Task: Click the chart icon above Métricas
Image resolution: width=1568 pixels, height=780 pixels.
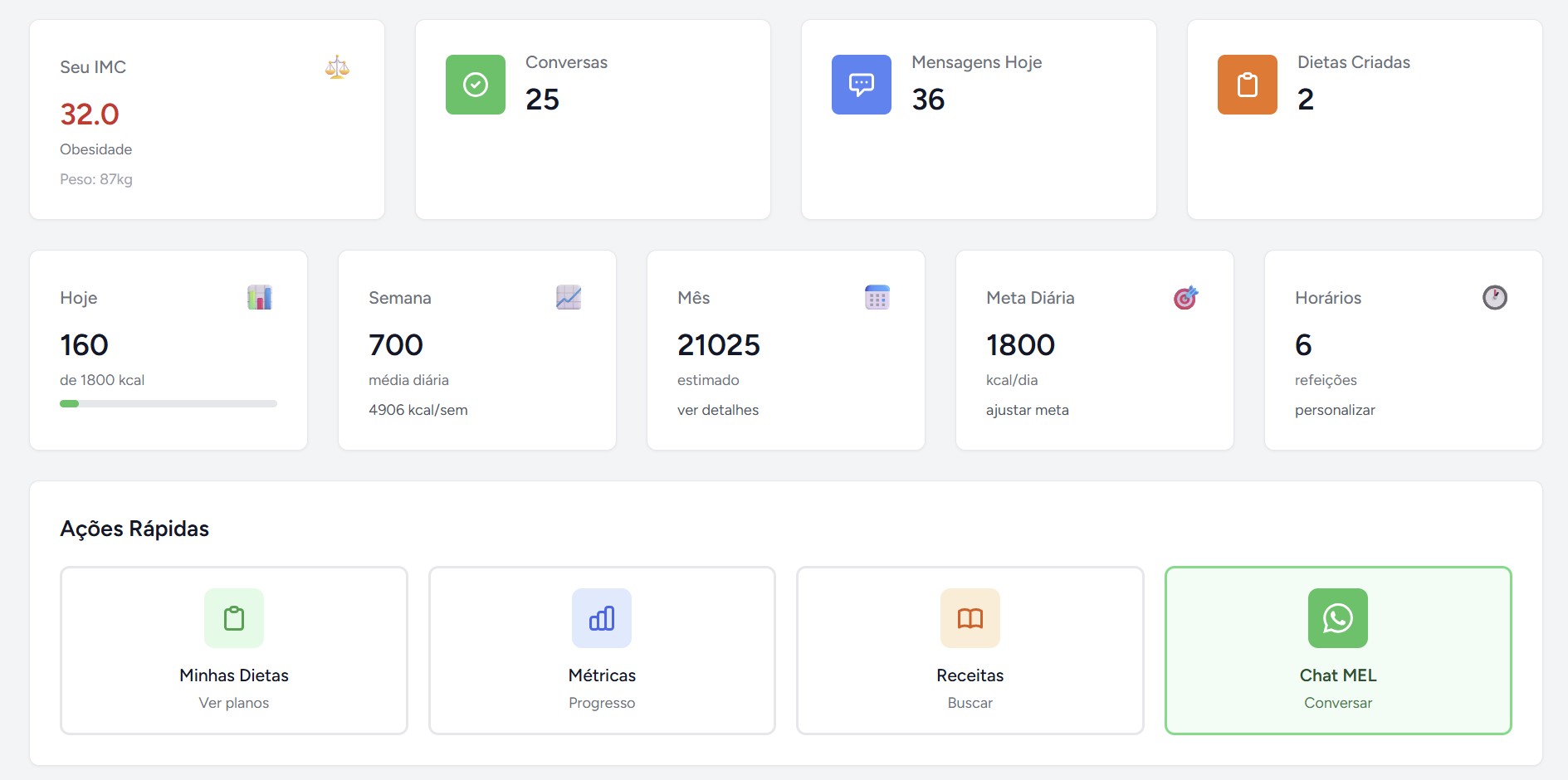Action: pyautogui.click(x=601, y=618)
